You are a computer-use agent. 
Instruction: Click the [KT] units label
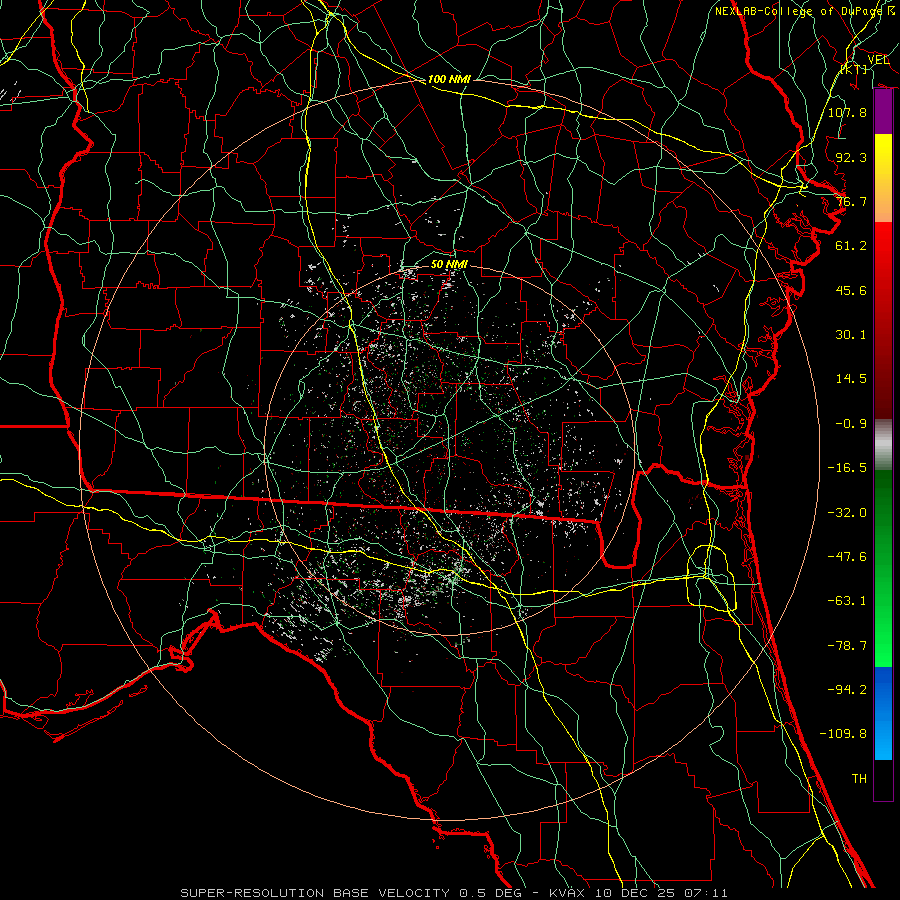tap(854, 69)
